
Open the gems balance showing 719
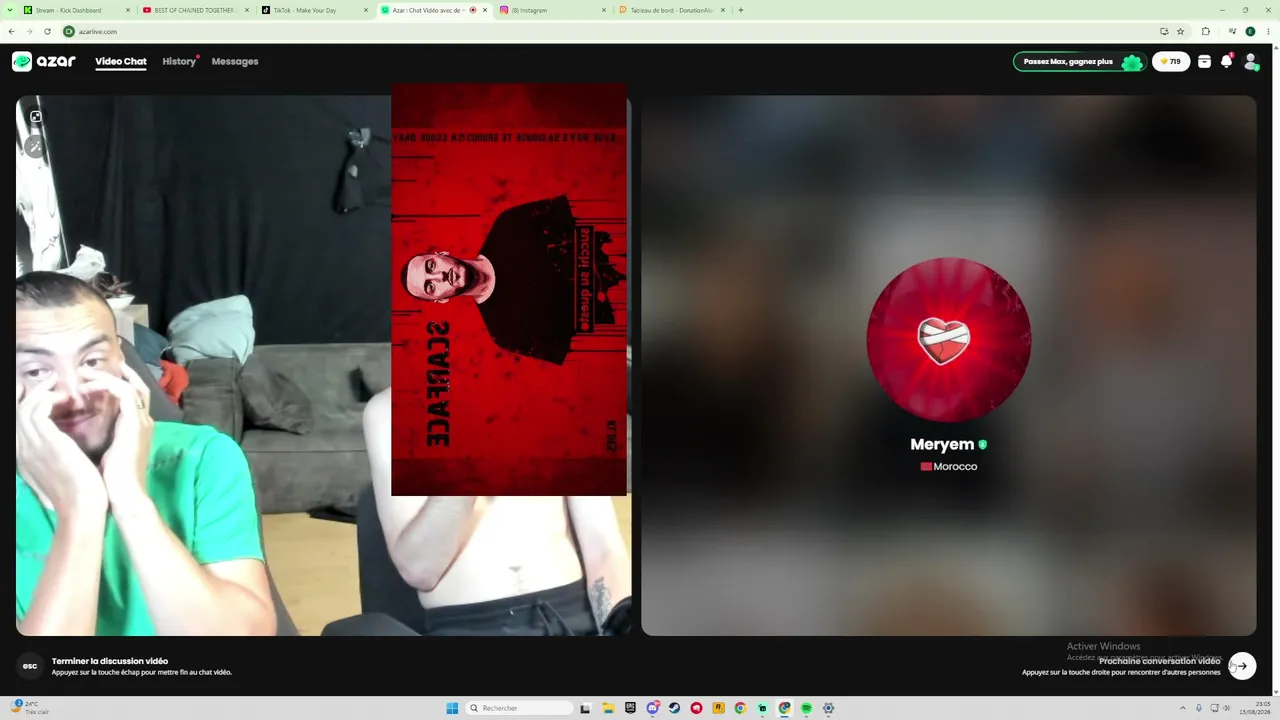(x=1171, y=62)
